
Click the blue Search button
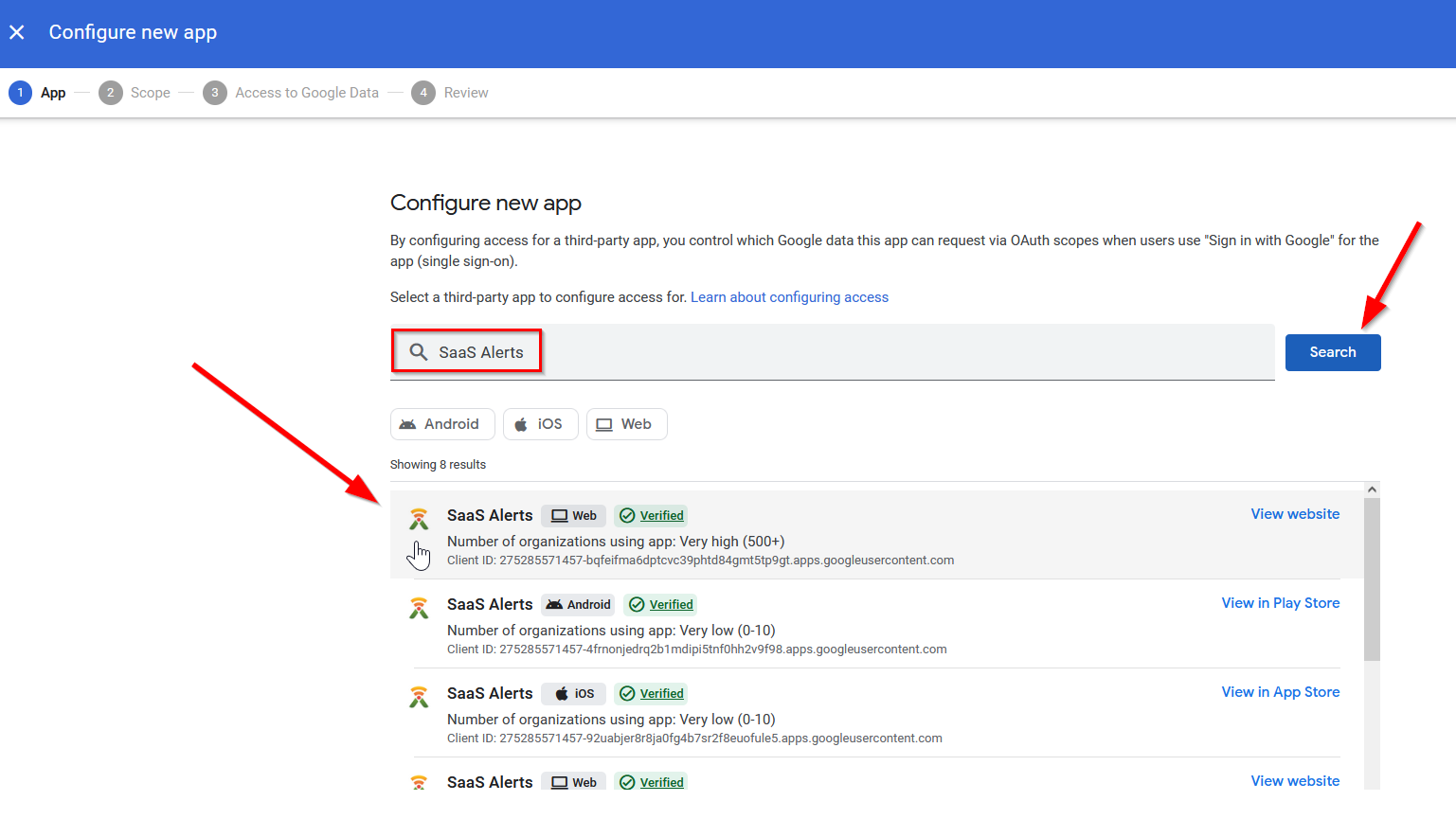[1333, 352]
